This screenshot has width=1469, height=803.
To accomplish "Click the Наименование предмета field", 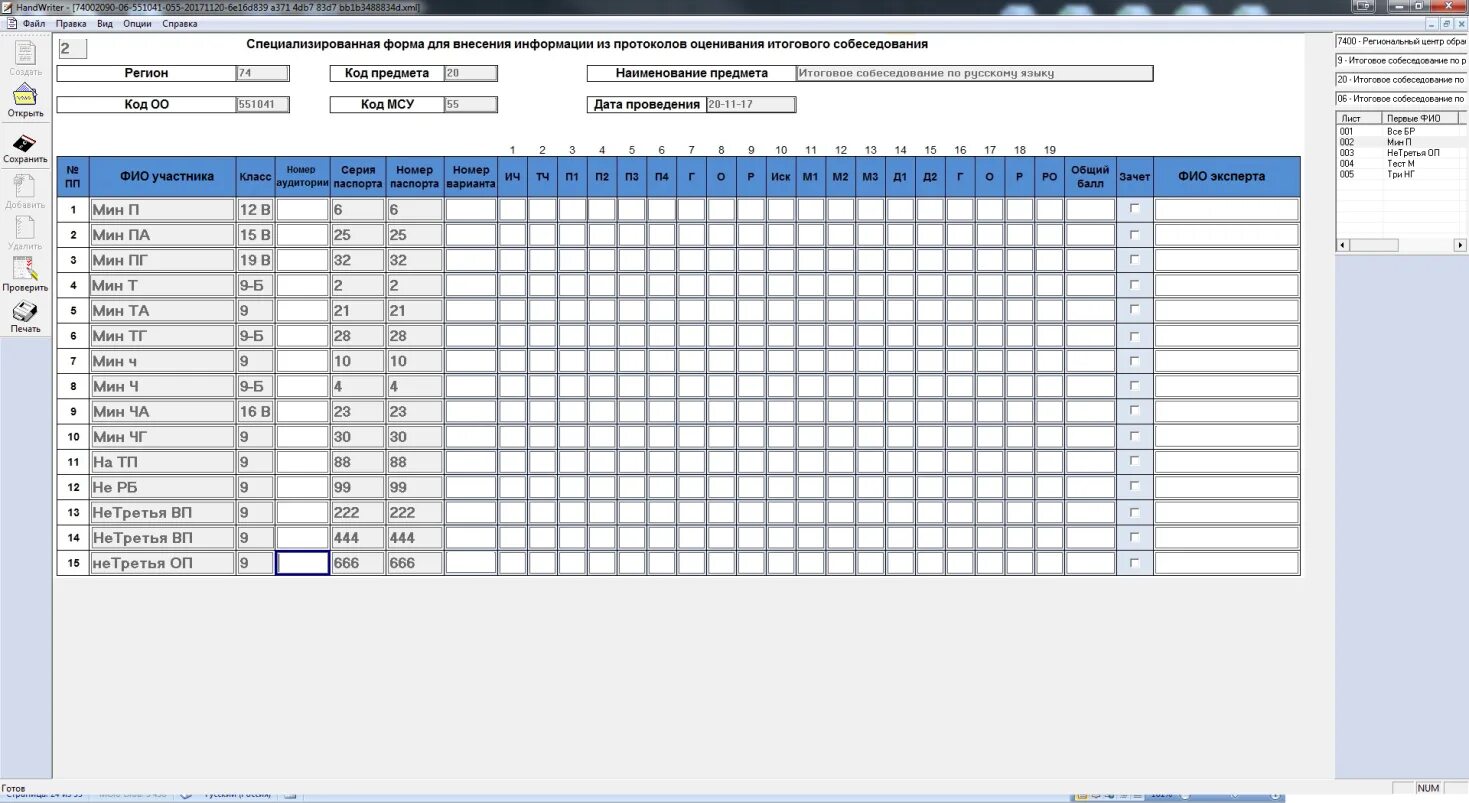I will pyautogui.click(x=974, y=73).
